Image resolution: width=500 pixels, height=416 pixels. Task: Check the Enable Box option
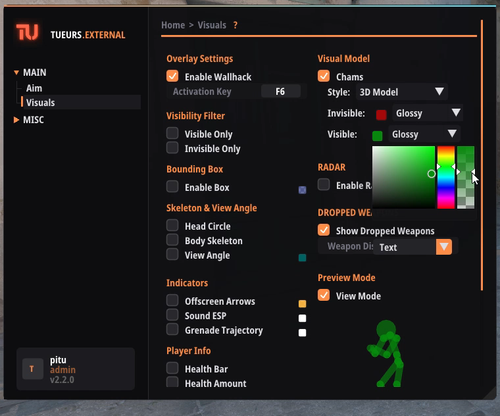pyautogui.click(x=172, y=186)
